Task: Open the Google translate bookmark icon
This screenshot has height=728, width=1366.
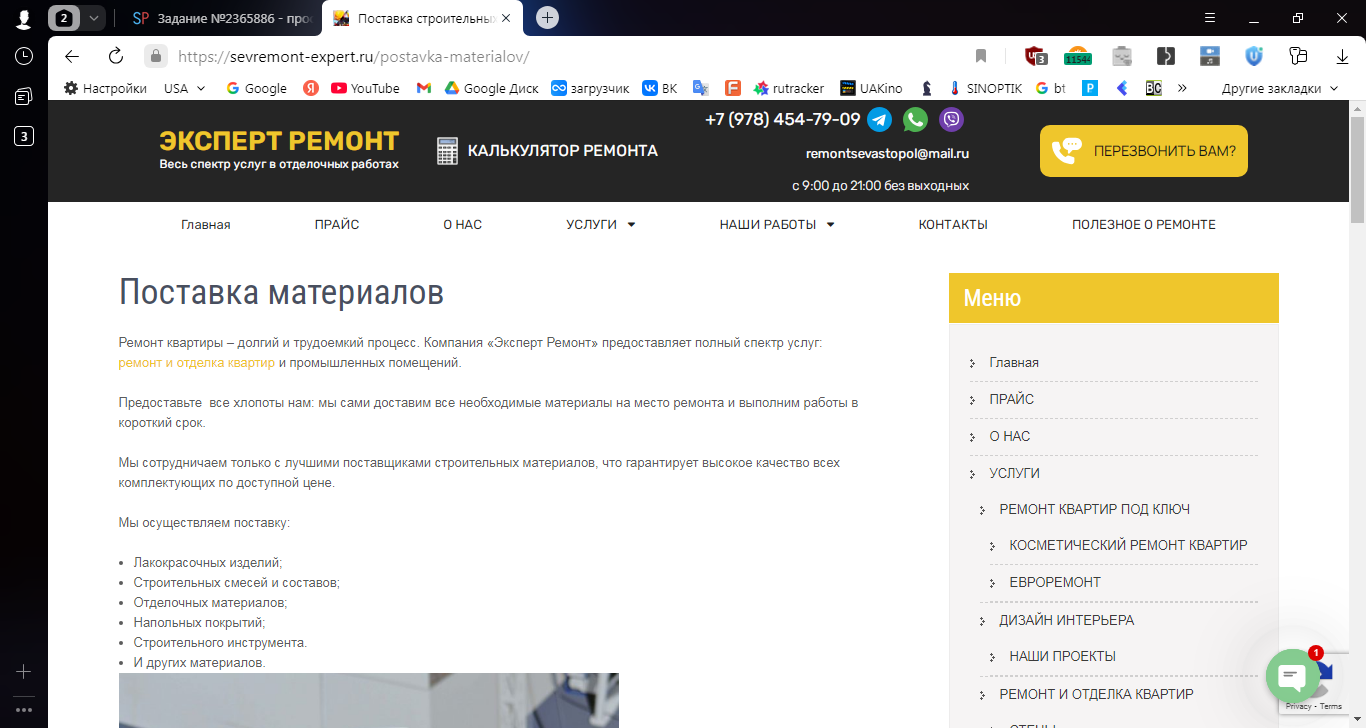Action: [701, 88]
